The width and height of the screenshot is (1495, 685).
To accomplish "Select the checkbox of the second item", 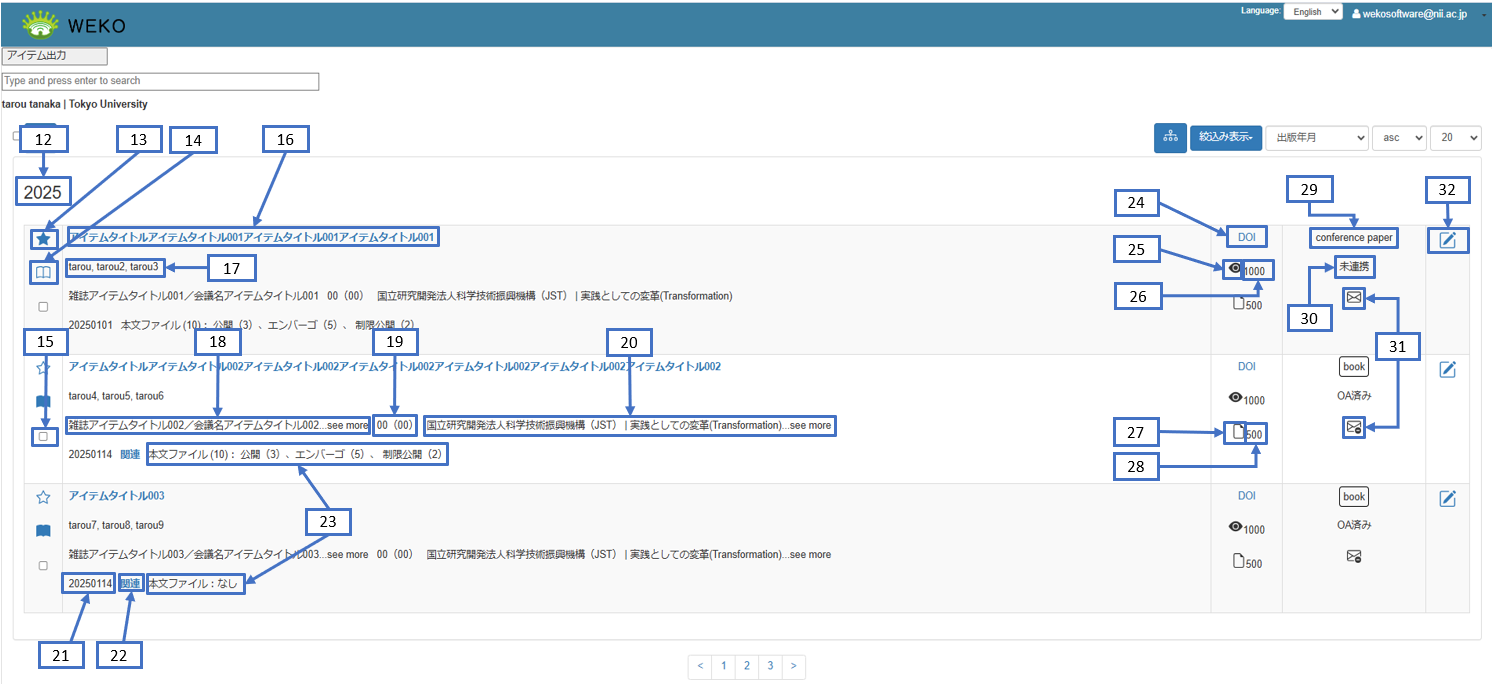I will (x=43, y=436).
